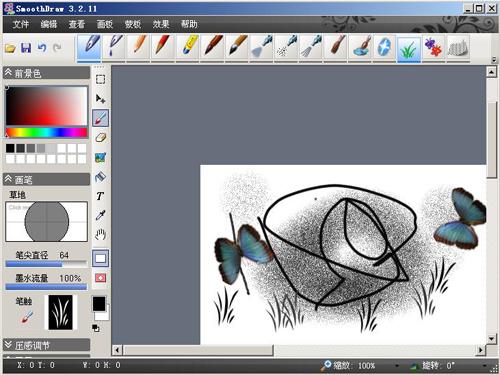Select the dripping ink pen brush
Viewport: 500px width, 375px height.
click(x=114, y=47)
